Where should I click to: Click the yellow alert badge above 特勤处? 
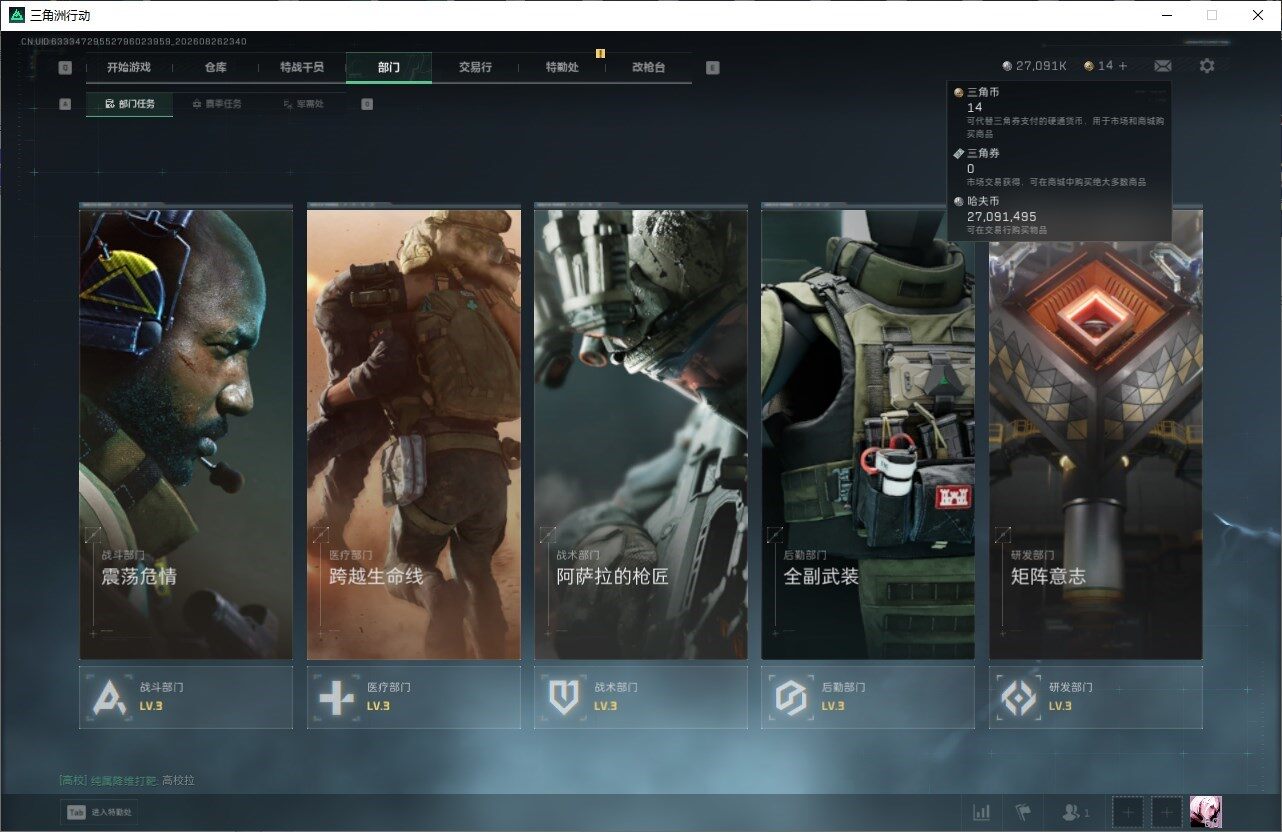(x=600, y=53)
